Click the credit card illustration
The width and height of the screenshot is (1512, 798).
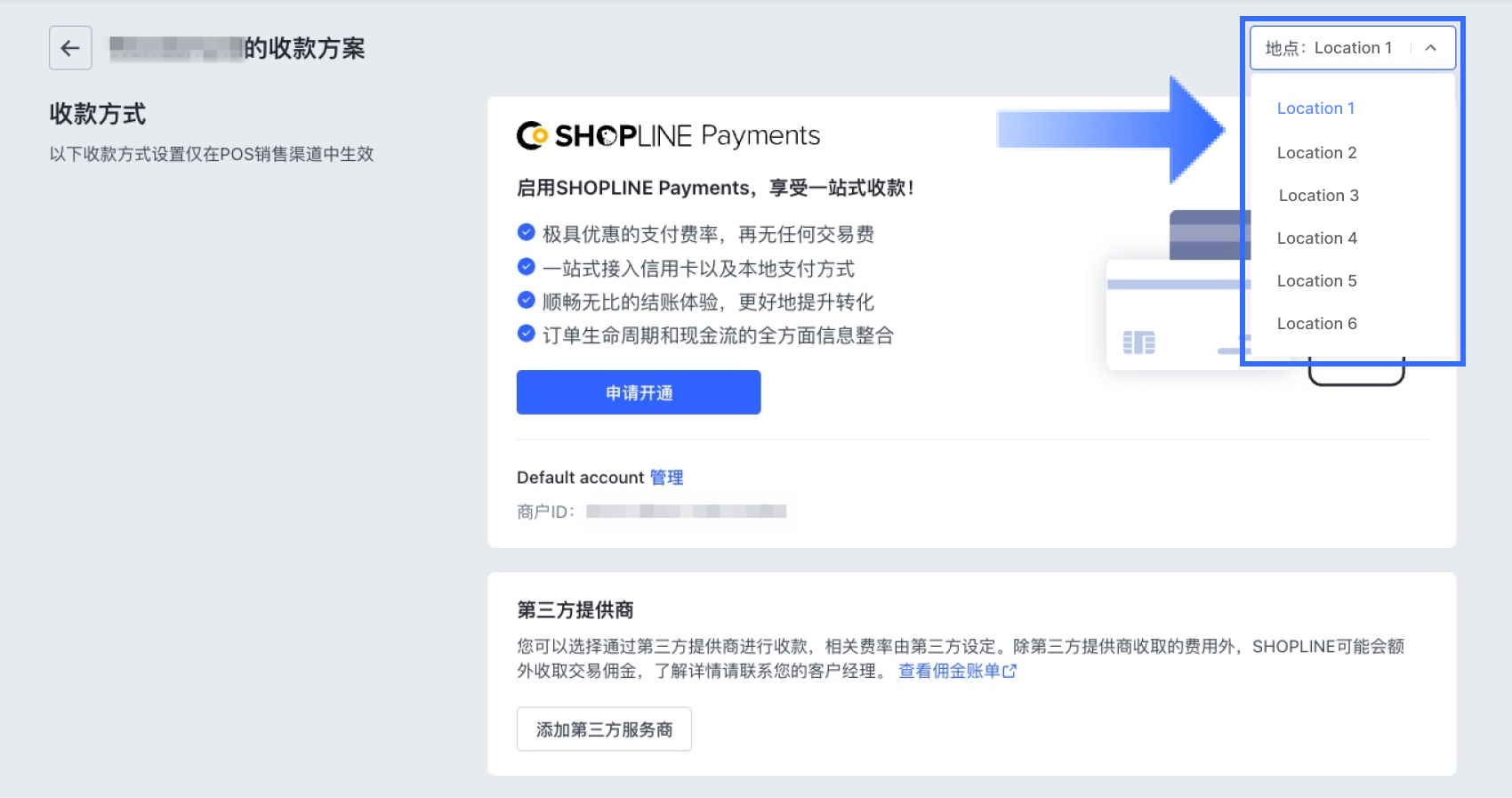tap(1180, 298)
